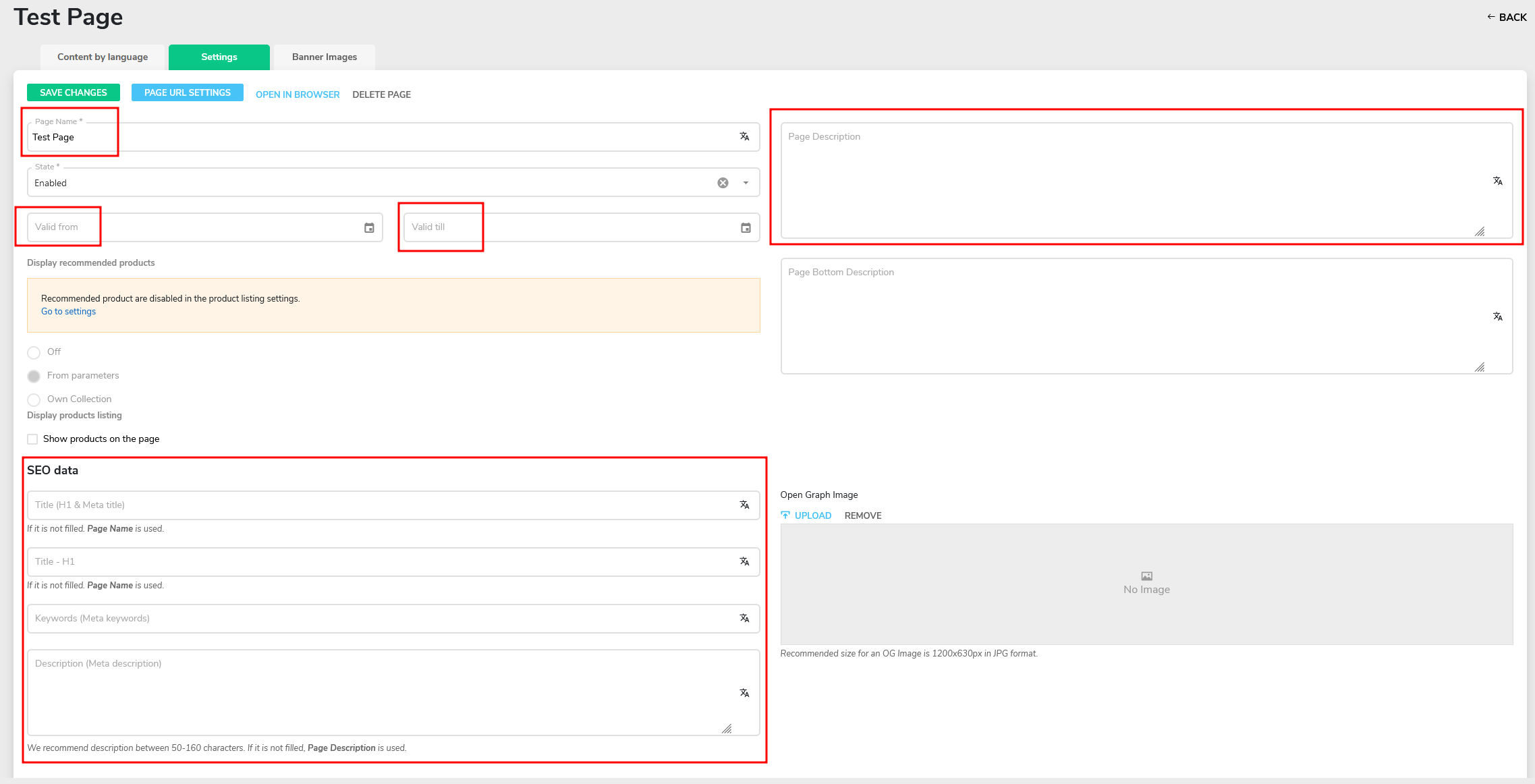Click translate icon in Page Description
Screen dimensions: 1535x784
click(x=1497, y=181)
